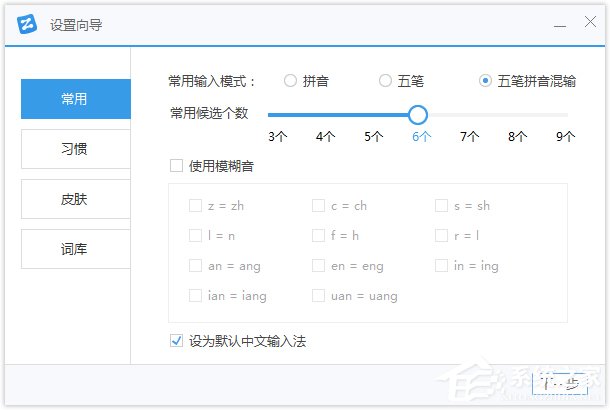Set candidate count to 7个
Screen dimensions: 610x410
pos(470,136)
